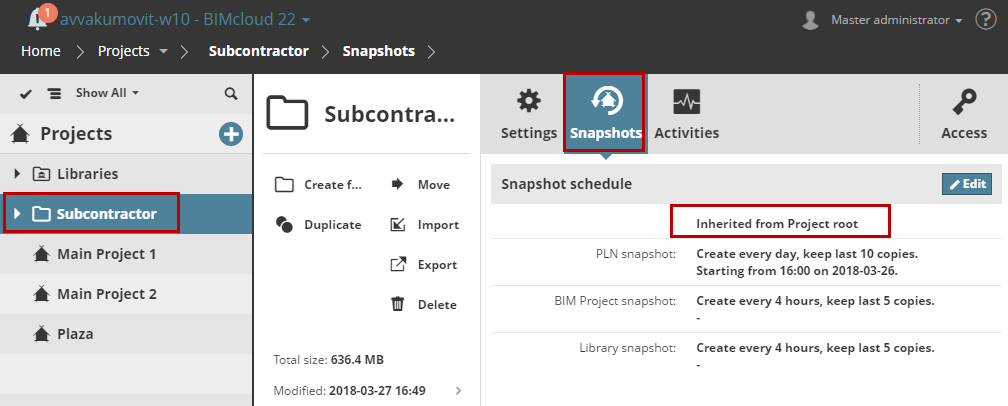The image size is (1008, 406).
Task: Click the add project plus icon
Action: tap(231, 133)
